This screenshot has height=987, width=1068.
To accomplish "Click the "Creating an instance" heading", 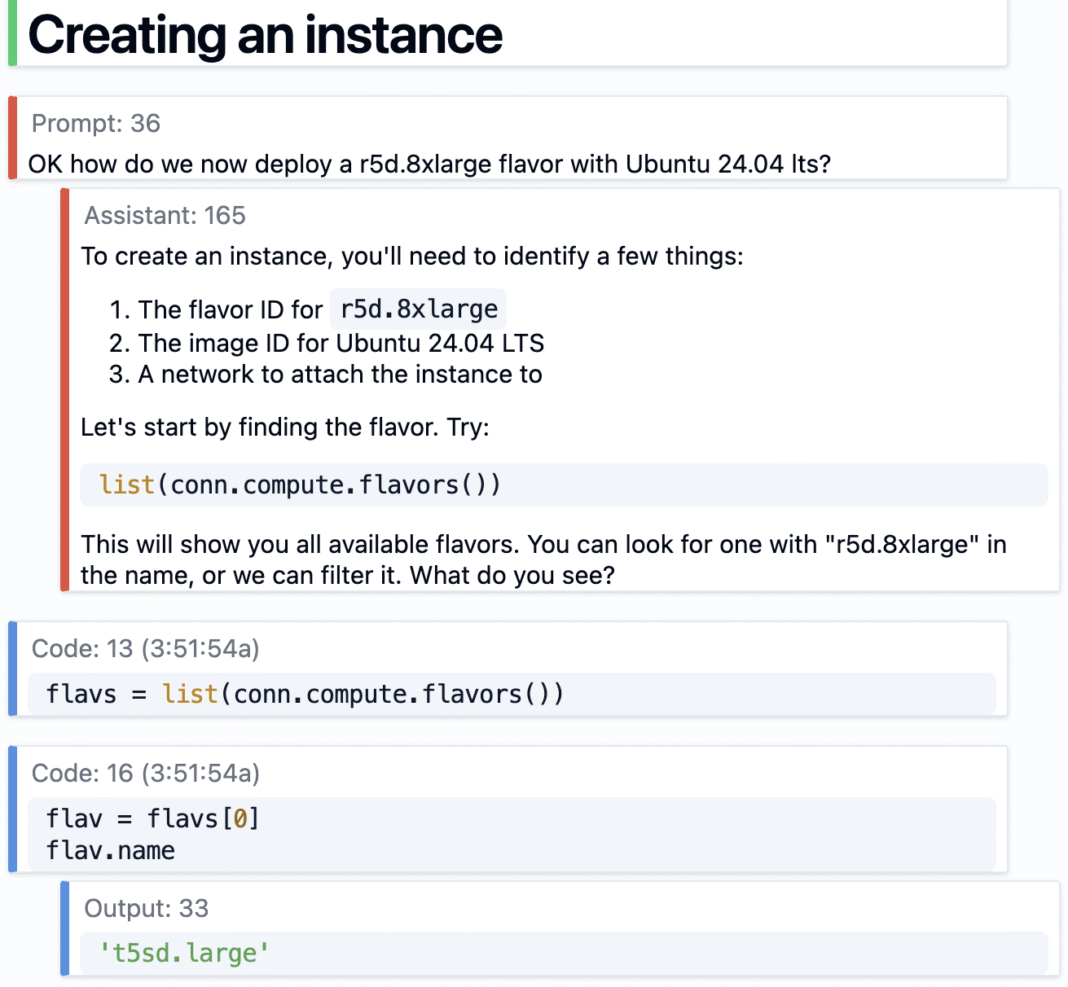I will [x=265, y=34].
